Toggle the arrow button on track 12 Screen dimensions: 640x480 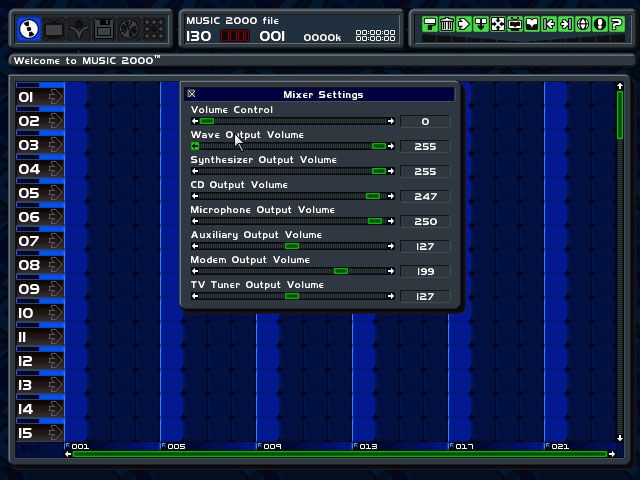click(x=54, y=361)
